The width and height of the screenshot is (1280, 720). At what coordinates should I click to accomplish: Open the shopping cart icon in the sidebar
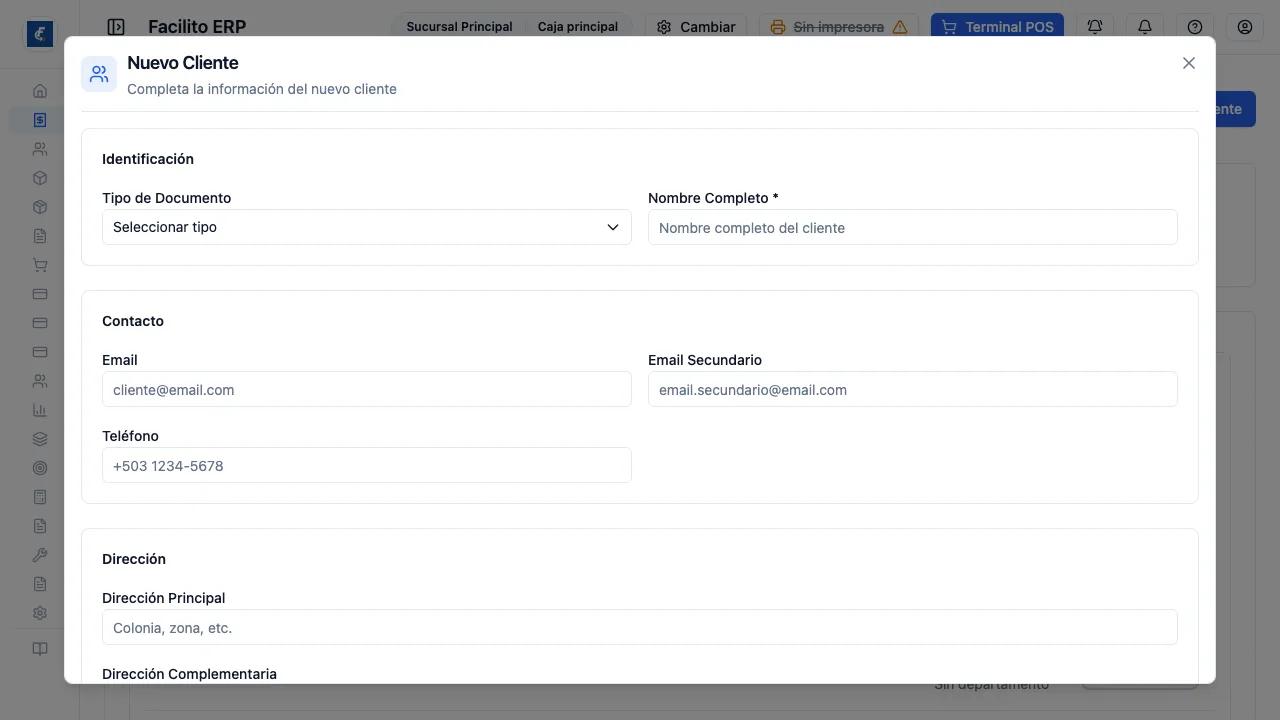click(40, 265)
